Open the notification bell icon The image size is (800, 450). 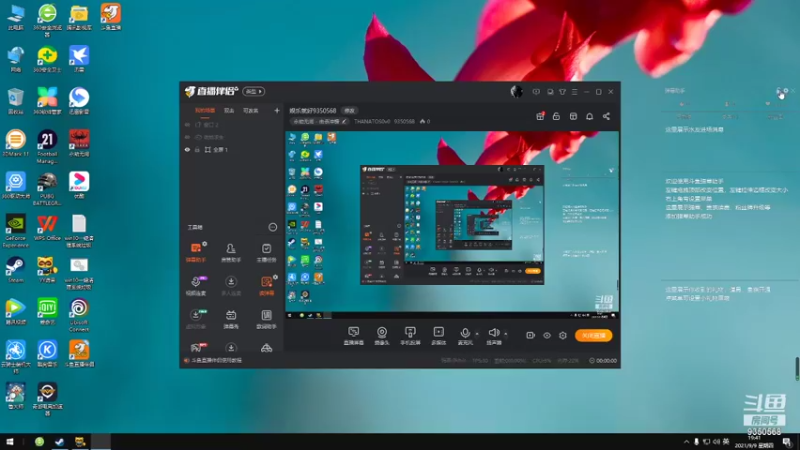click(589, 116)
